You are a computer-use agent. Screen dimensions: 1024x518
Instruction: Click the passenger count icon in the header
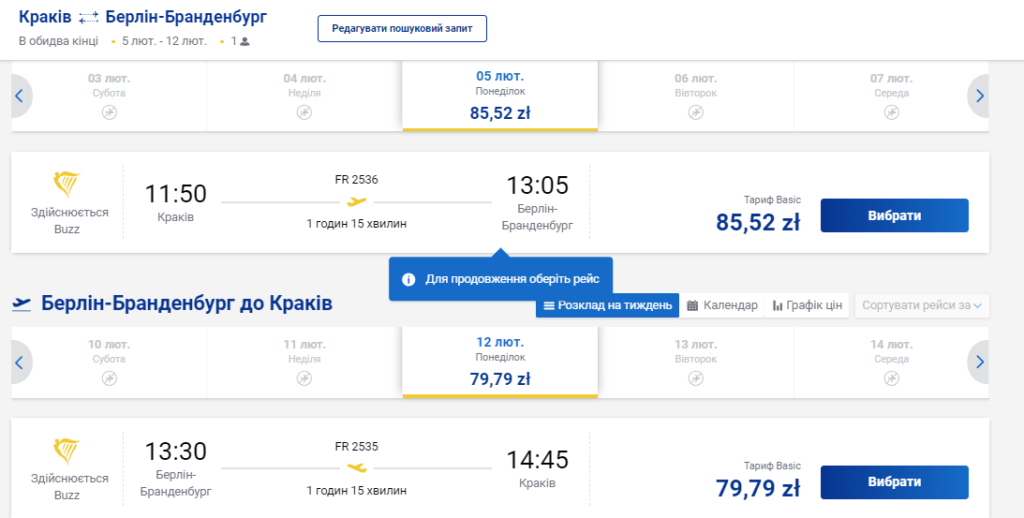[245, 41]
